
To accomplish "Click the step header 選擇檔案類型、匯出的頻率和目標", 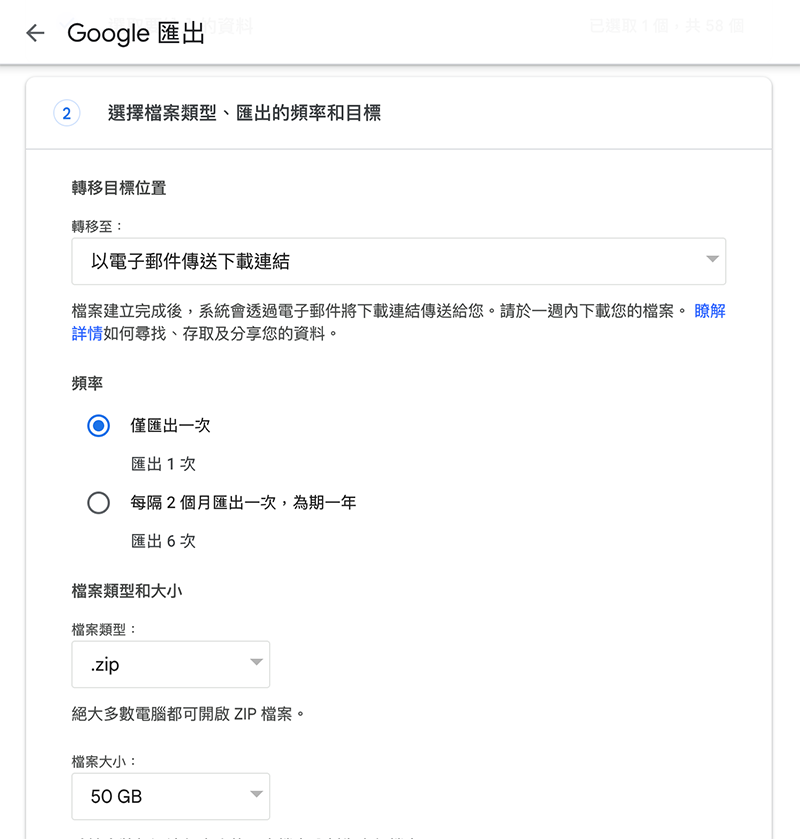I will (245, 113).
